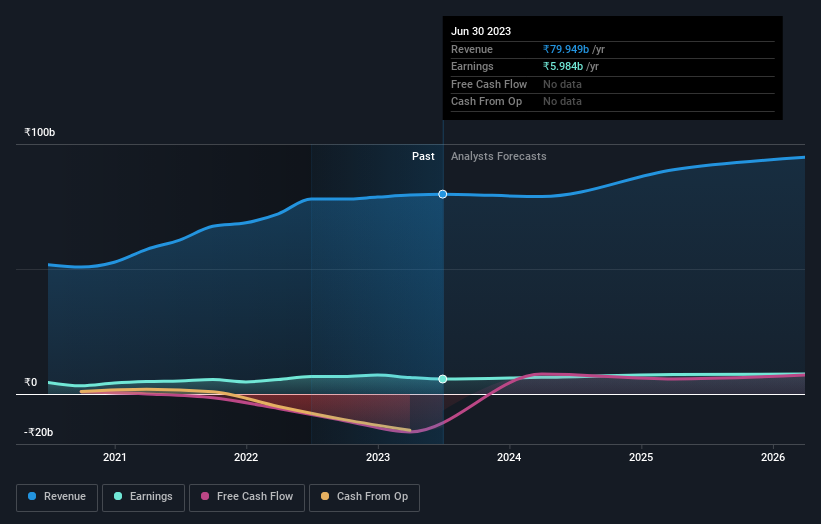Toggle the Revenue legend series
Screen dimensions: 821x524
tap(57, 497)
